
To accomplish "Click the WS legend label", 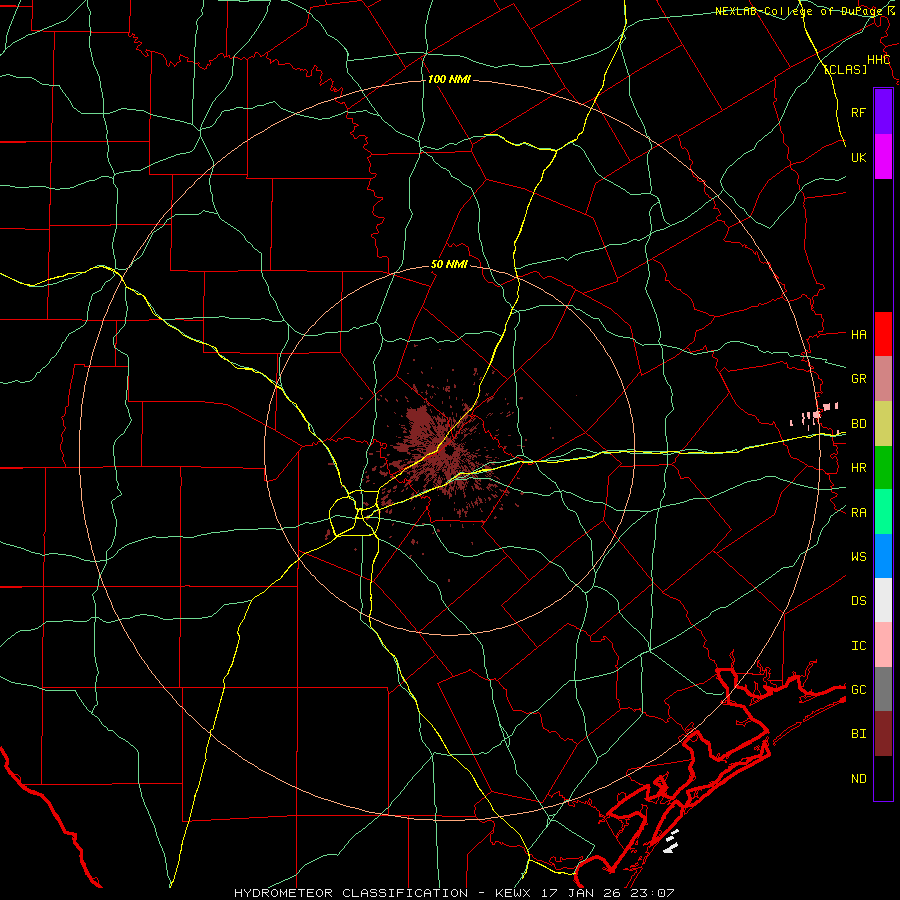I will tap(858, 557).
